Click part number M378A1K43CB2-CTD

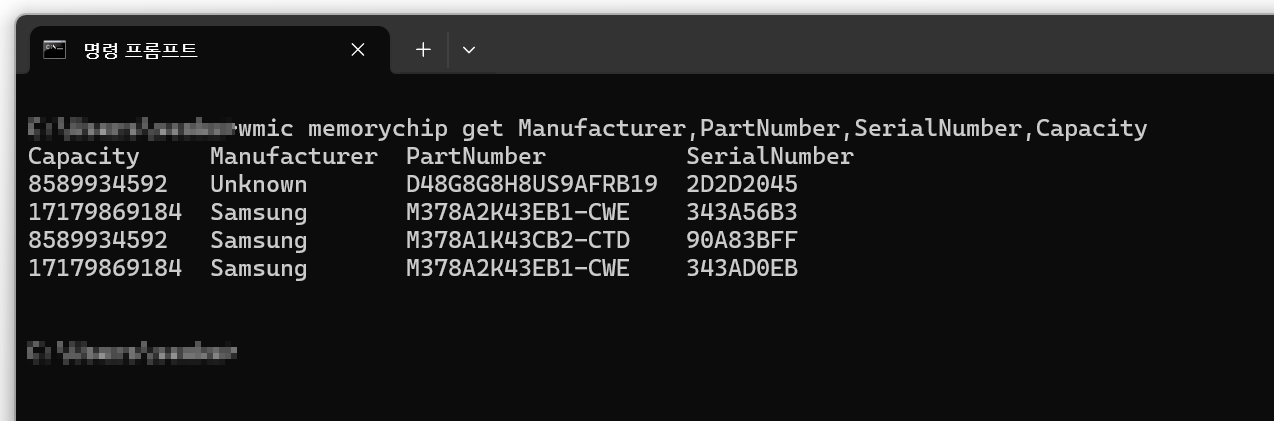518,241
